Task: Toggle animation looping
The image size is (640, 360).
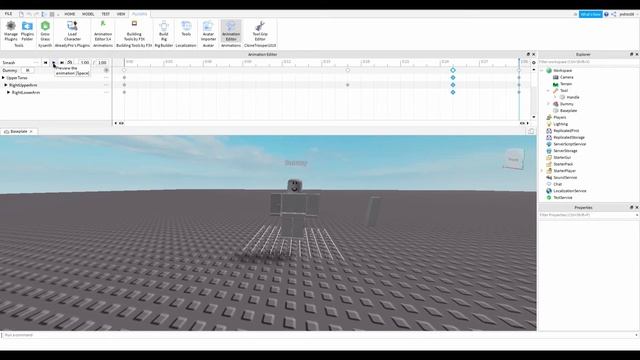Action: 70,62
